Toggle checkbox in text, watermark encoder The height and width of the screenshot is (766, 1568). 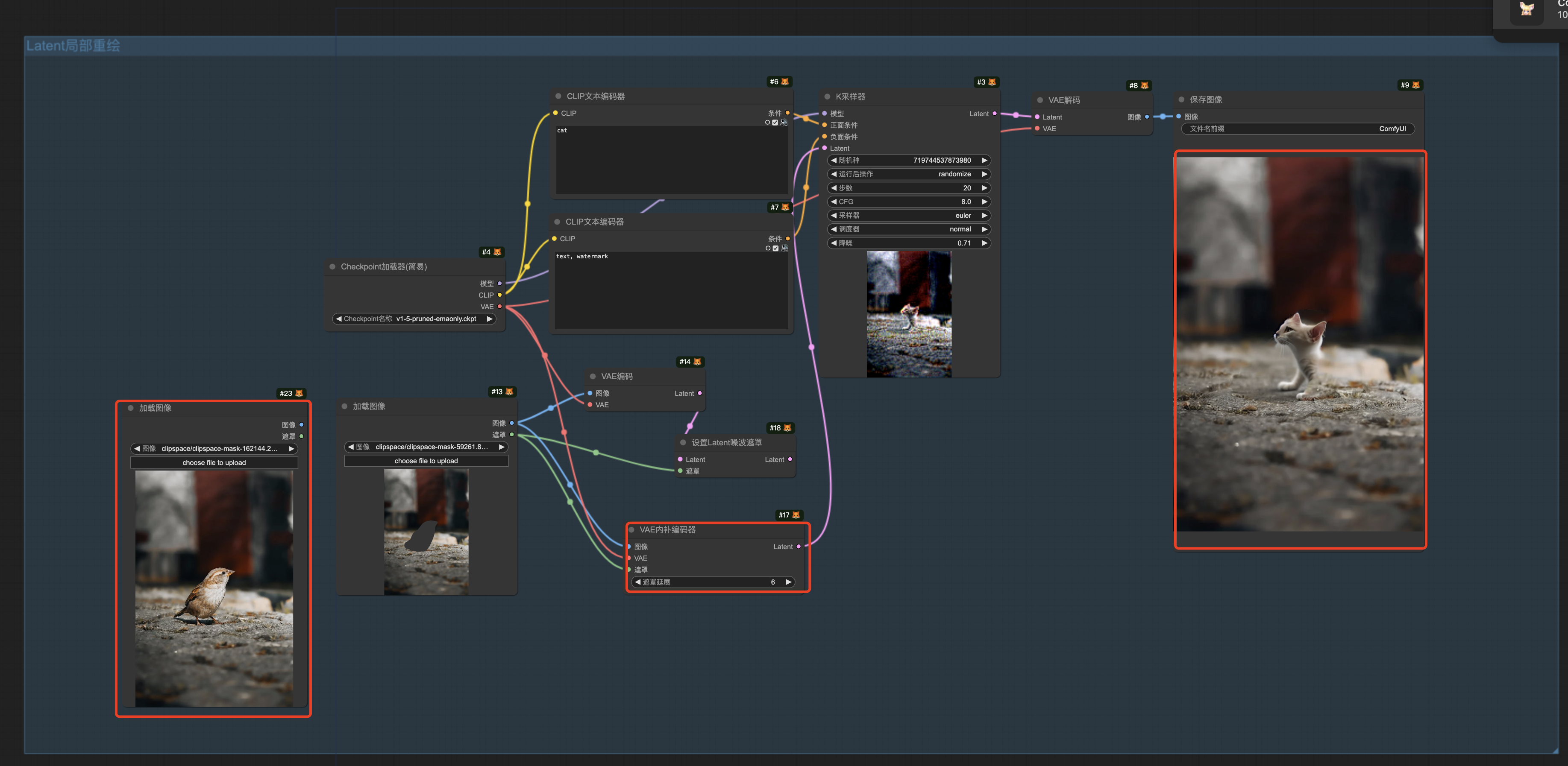click(x=775, y=248)
